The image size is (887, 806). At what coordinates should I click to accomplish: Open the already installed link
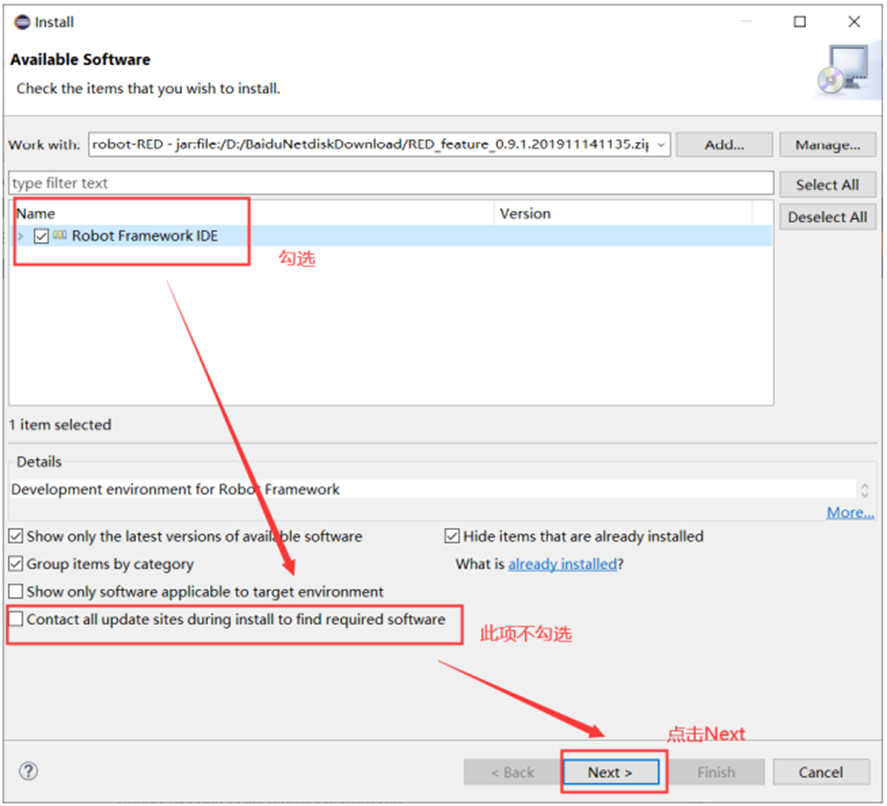pyautogui.click(x=562, y=564)
